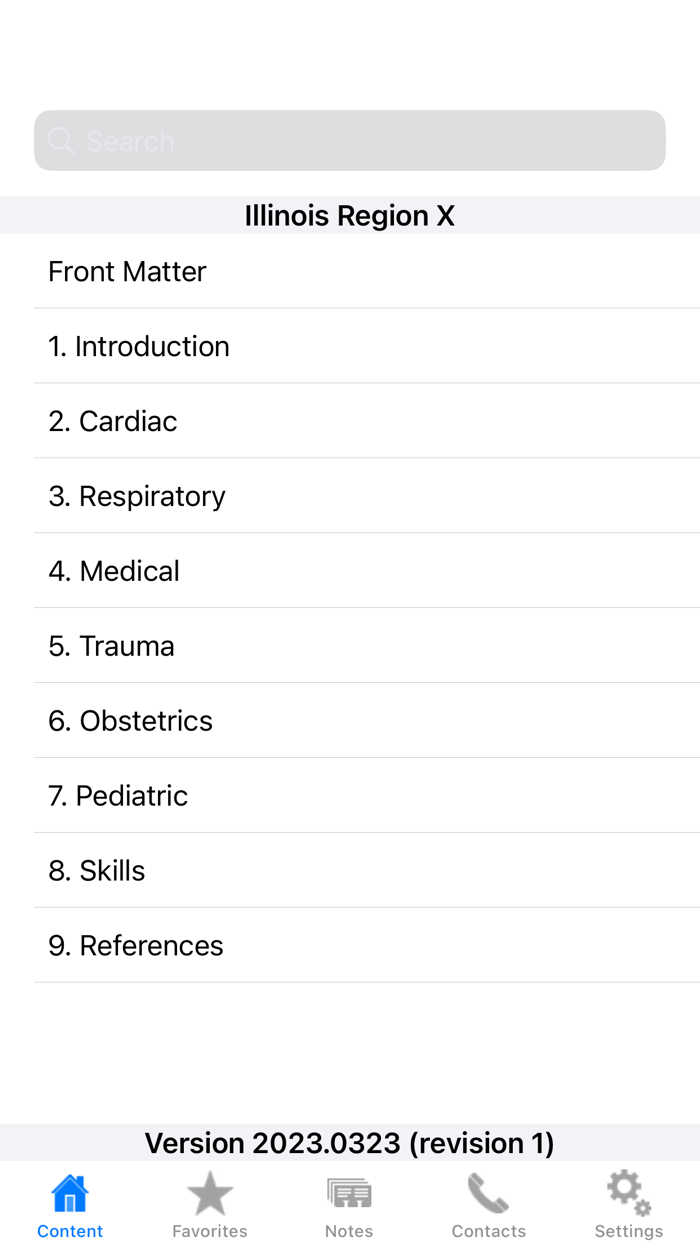Open the Content home icon

click(69, 1192)
